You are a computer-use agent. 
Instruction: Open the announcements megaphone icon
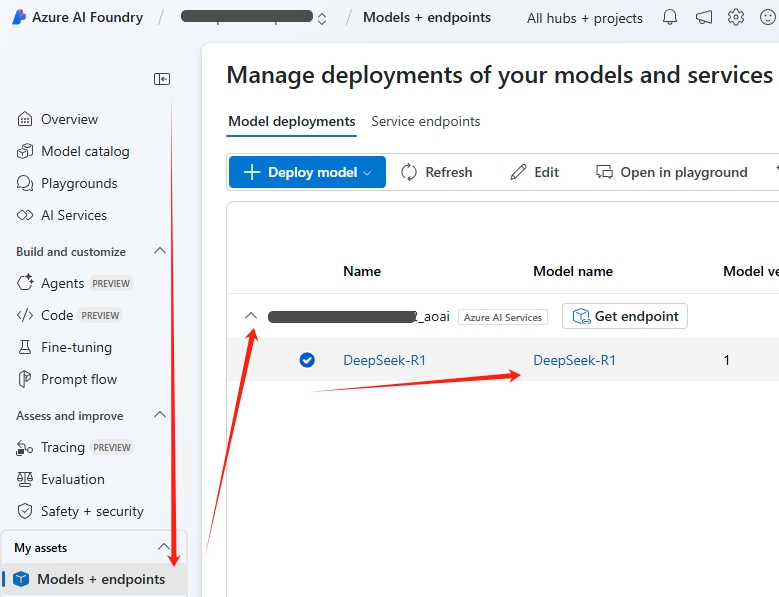point(704,17)
